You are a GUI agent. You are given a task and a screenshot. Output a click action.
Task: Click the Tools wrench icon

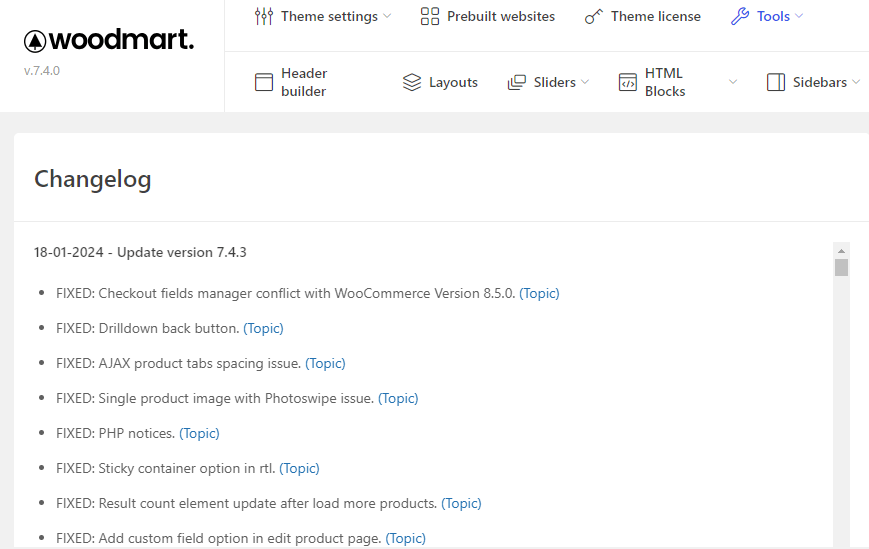click(739, 17)
